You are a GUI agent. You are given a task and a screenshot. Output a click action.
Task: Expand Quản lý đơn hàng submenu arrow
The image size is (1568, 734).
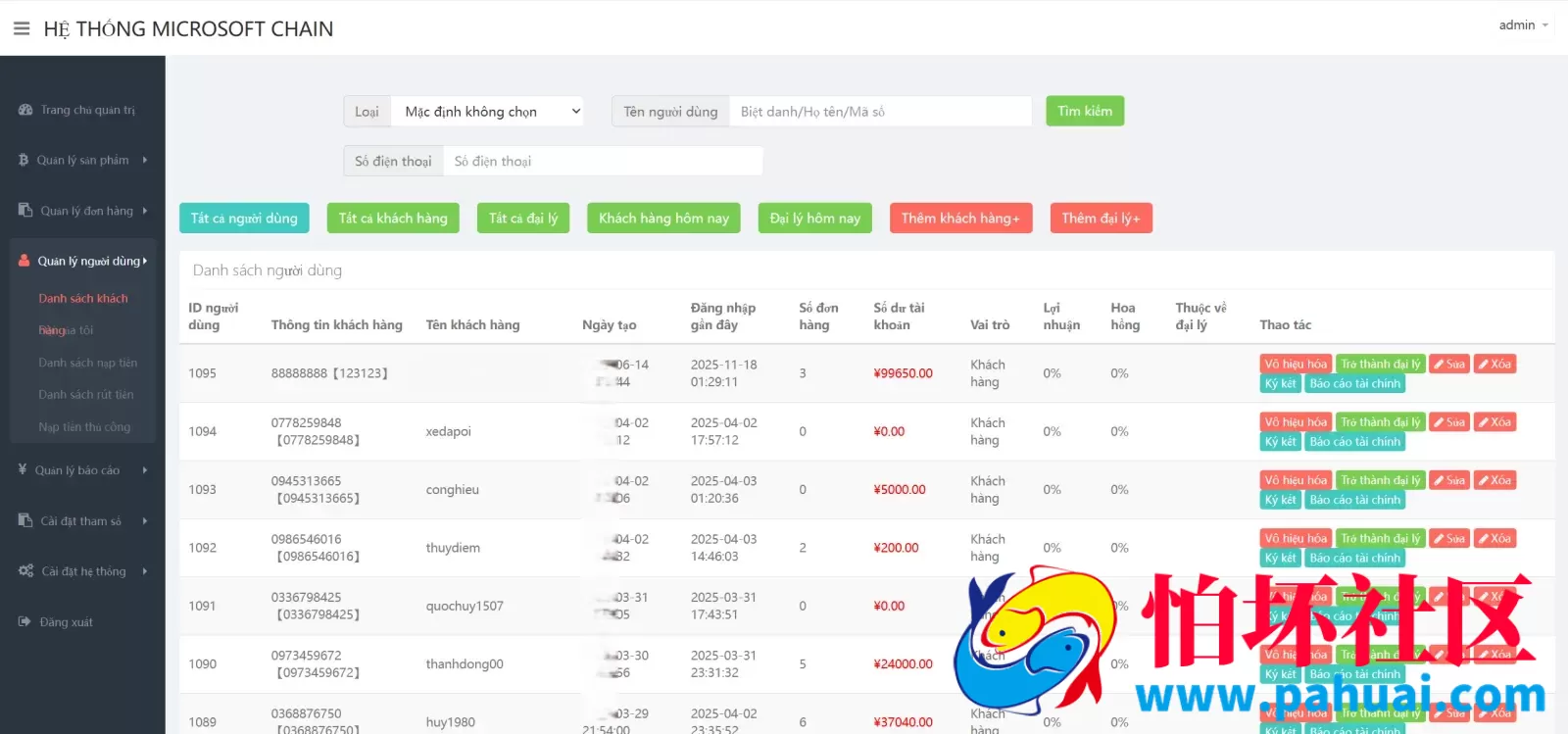(x=145, y=211)
